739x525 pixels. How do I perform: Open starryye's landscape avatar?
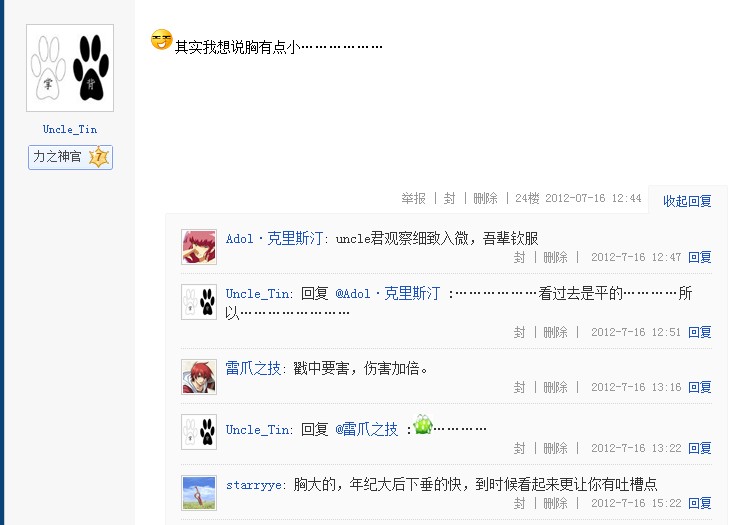(x=199, y=493)
